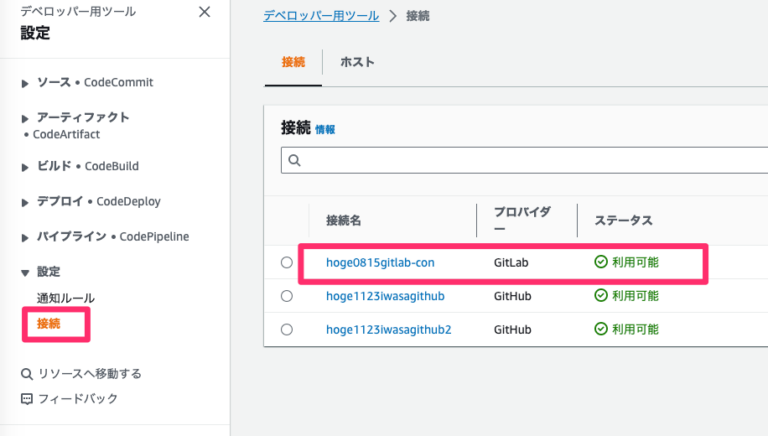768x436 pixels.
Task: Open リソースへ移動する link
Action: coord(90,374)
